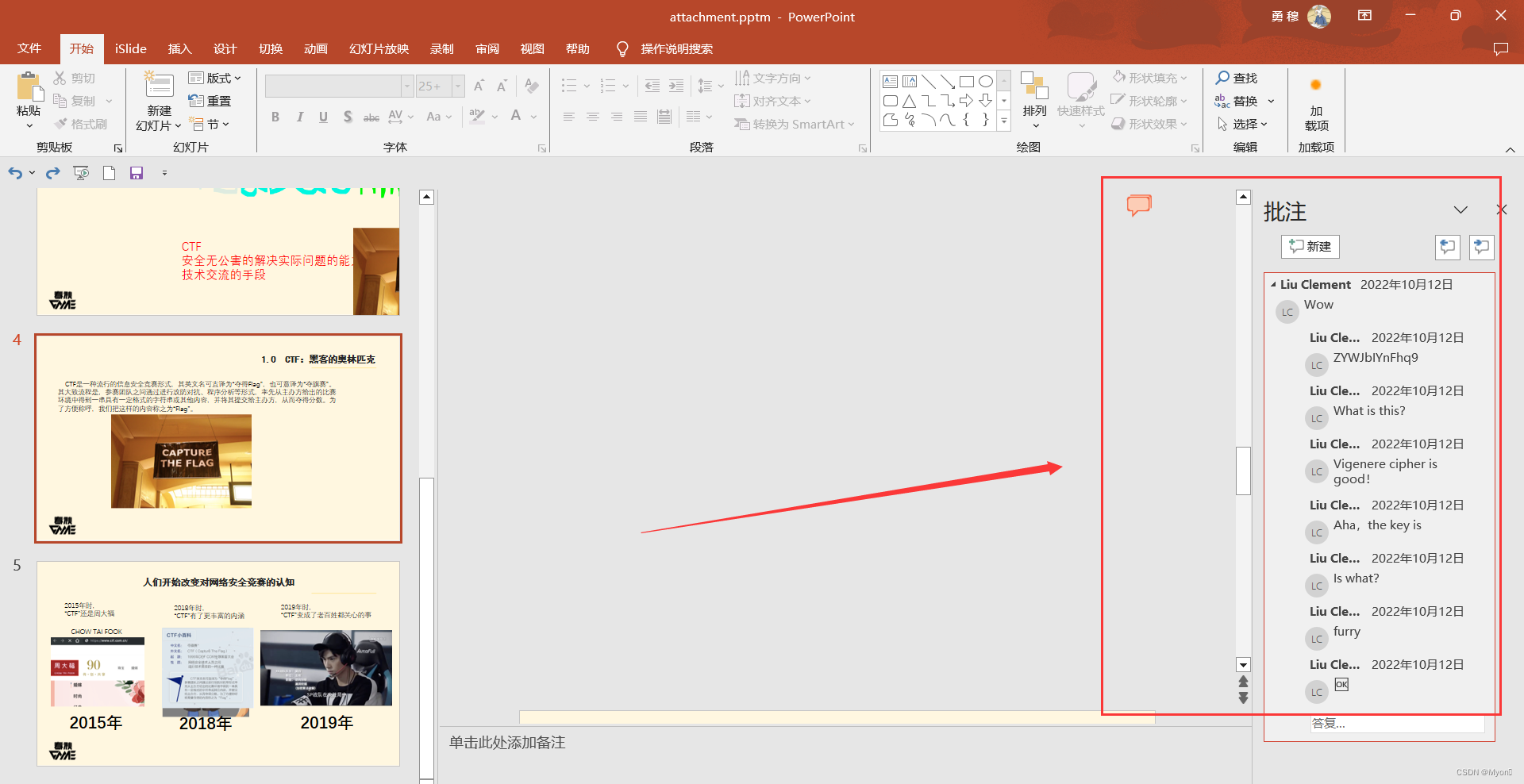Viewport: 1524px width, 784px height.
Task: Toggle Italic formatting
Action: point(299,117)
